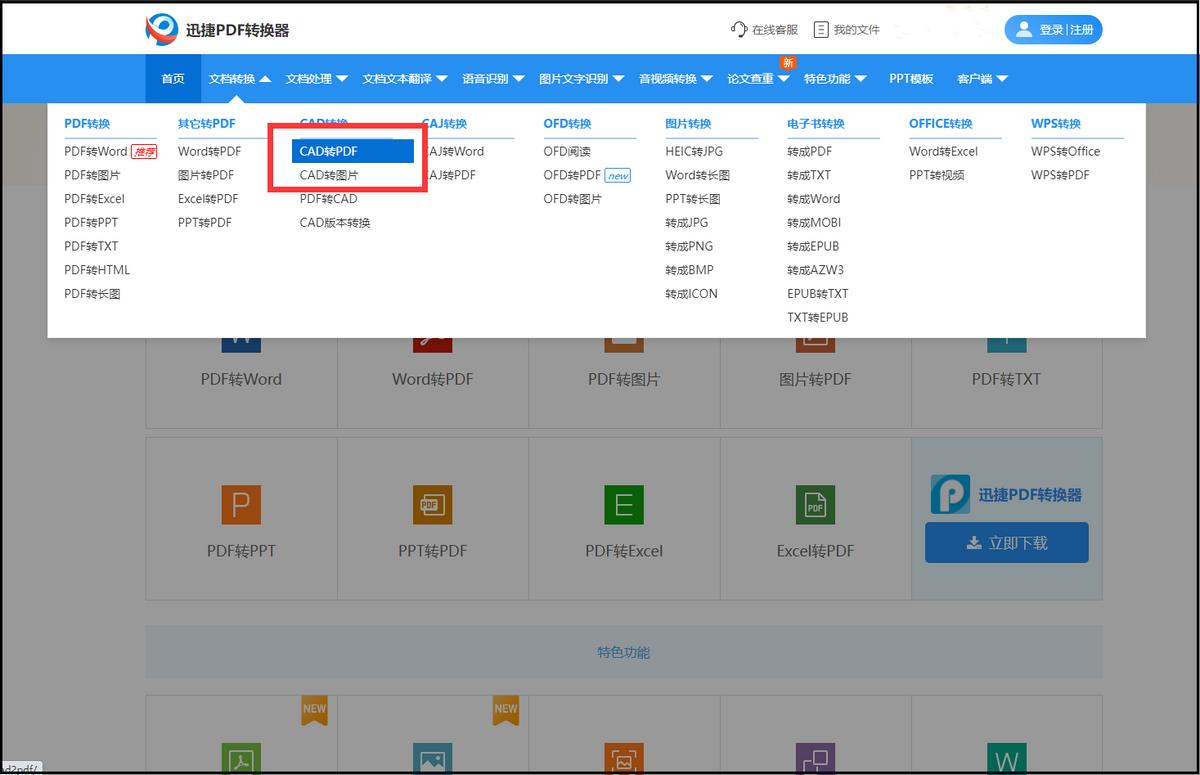Expand the 特色功能 dropdown
The height and width of the screenshot is (775, 1200).
[830, 78]
